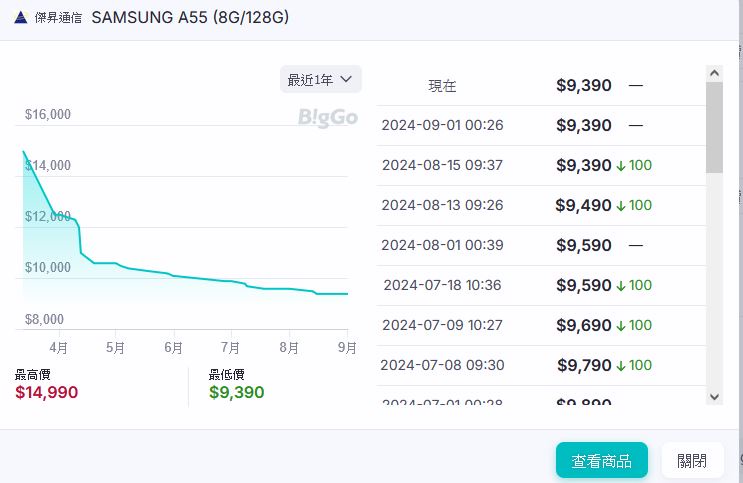This screenshot has width=743, height=483.
Task: Click the scrollbar down arrow
Action: coord(714,397)
